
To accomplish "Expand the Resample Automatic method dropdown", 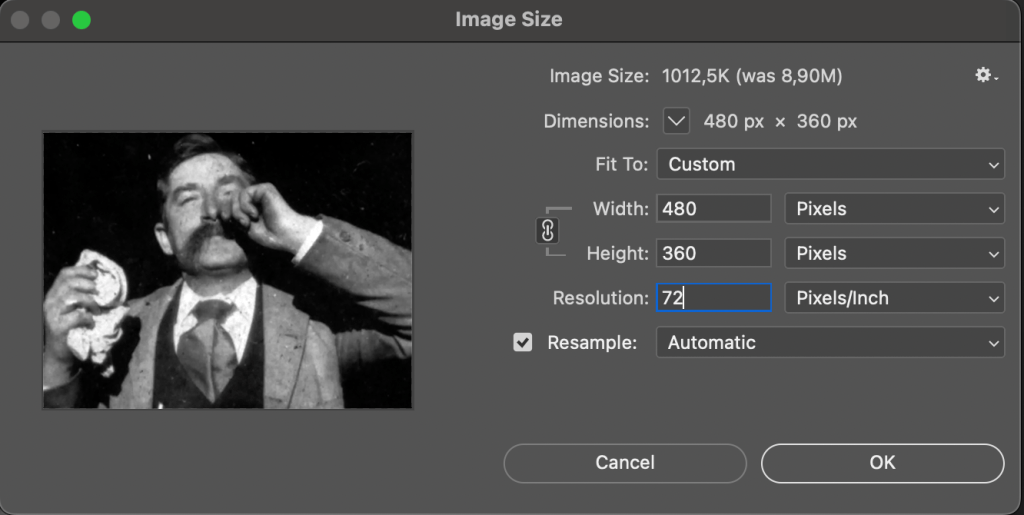I will point(829,342).
